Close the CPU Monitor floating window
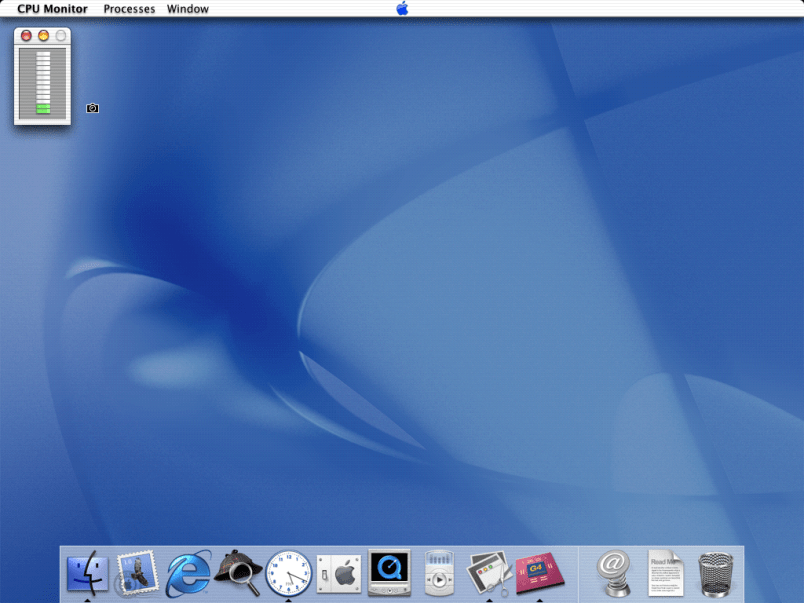 click(x=26, y=35)
